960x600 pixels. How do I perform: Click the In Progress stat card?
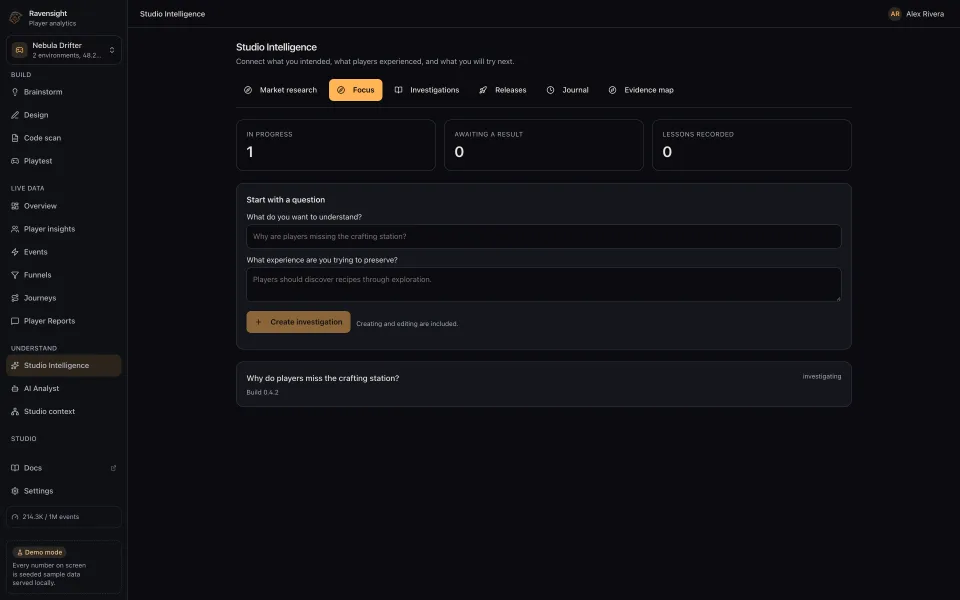click(336, 145)
